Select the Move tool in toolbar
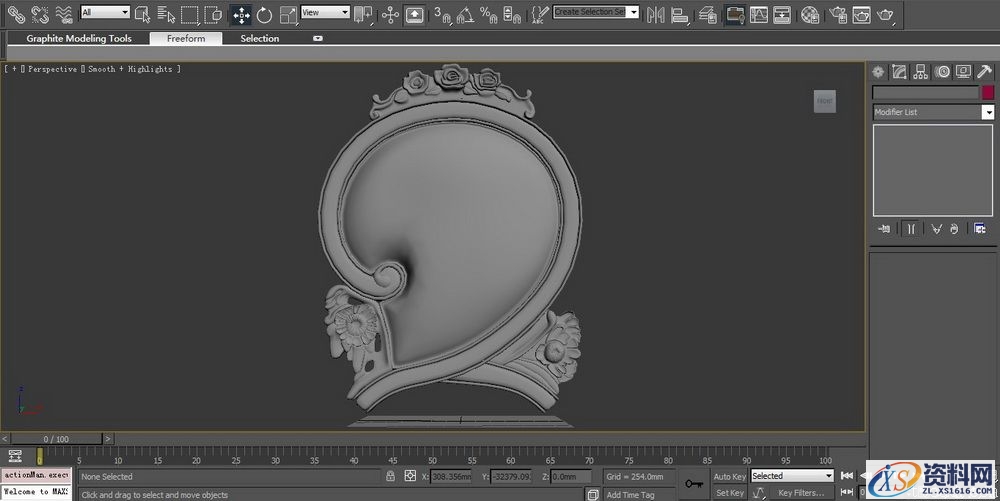 tap(241, 14)
